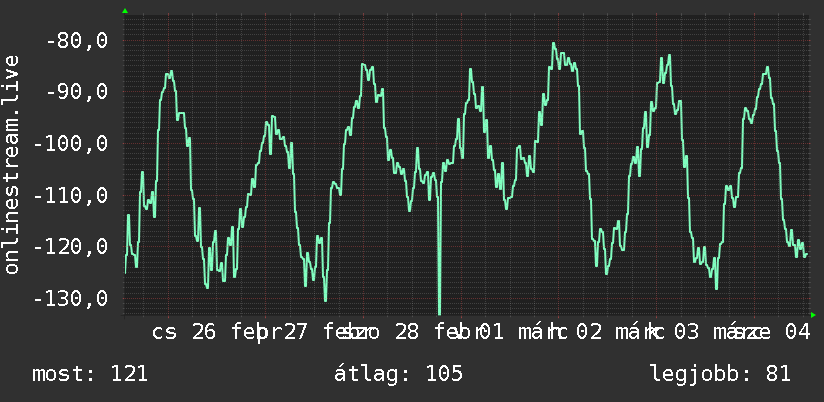
Task: Click the -110,0 y-axis label
Action: coord(71,196)
